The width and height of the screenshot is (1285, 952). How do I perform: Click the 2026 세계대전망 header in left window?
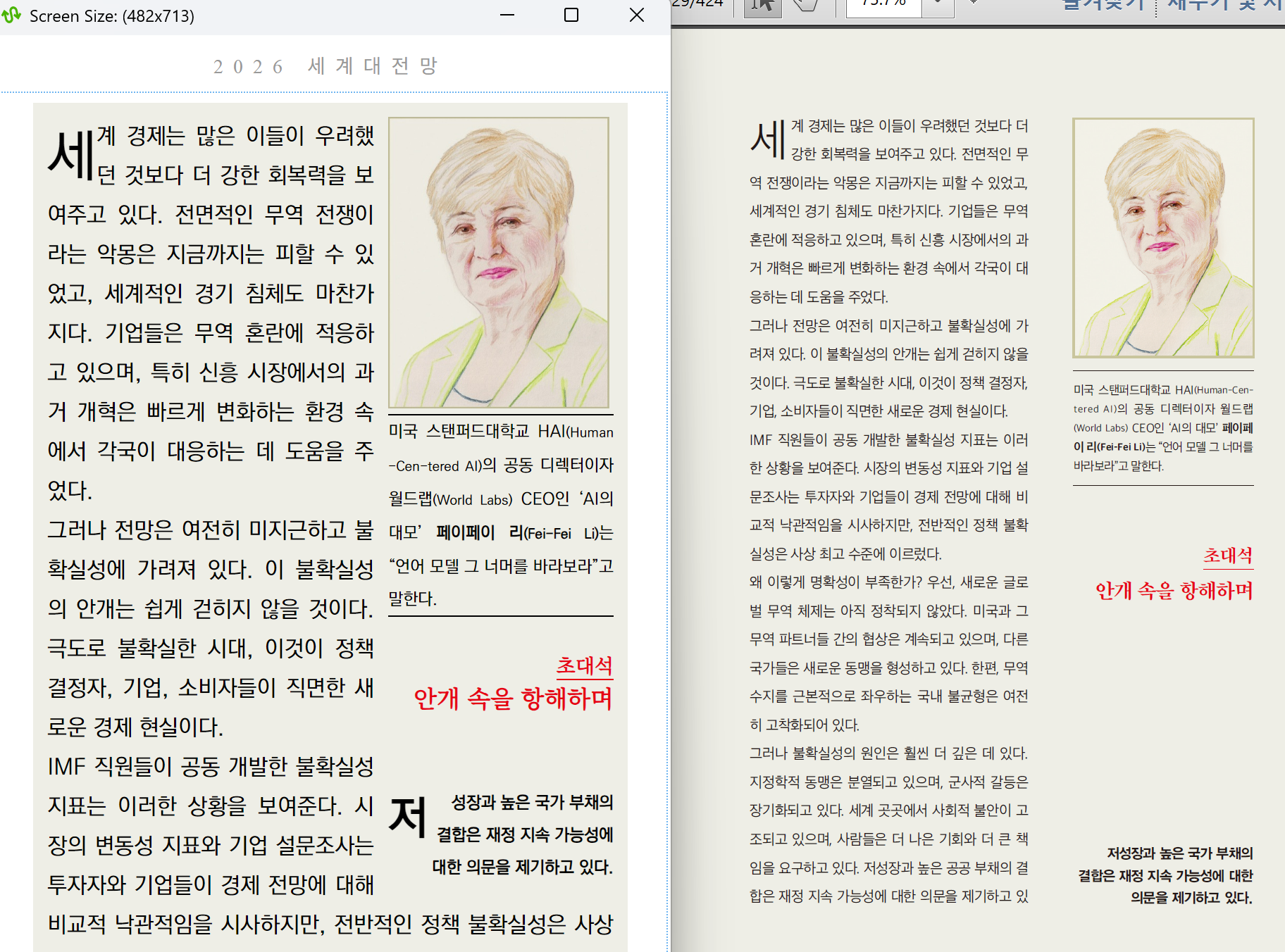325,66
